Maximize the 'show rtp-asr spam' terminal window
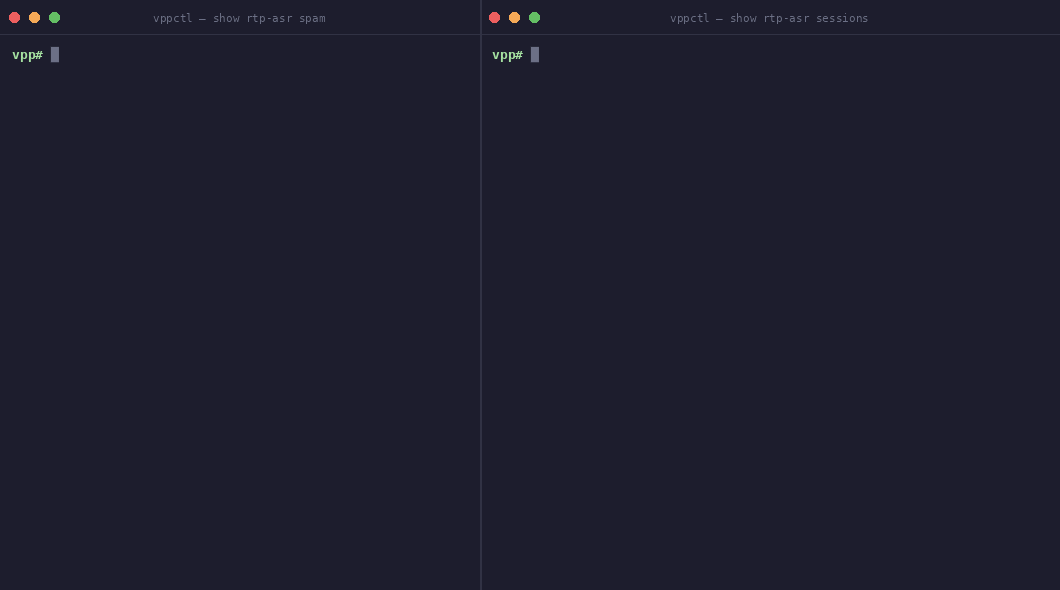This screenshot has height=590, width=1060. tap(55, 18)
